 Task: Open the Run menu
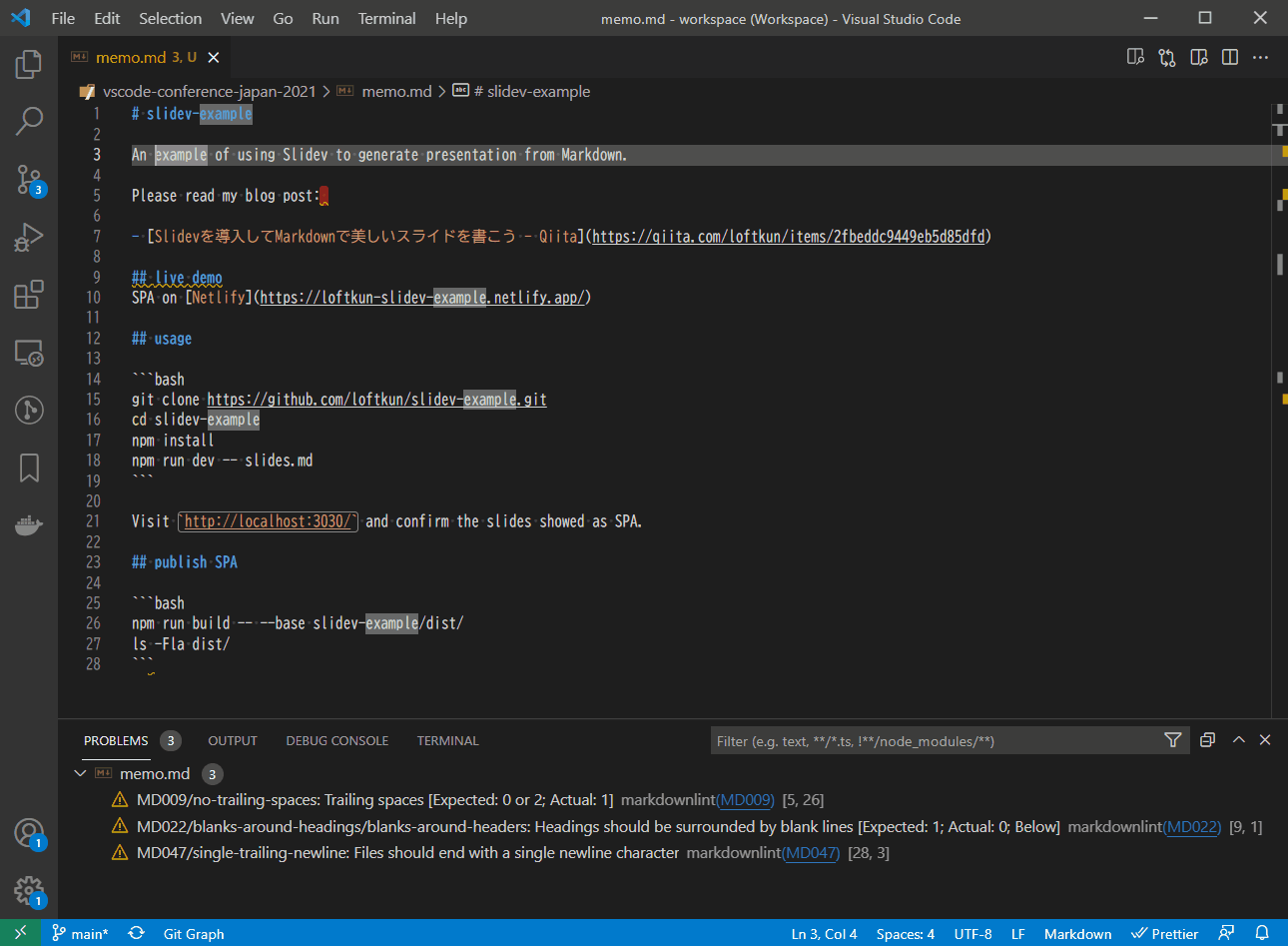pos(325,18)
